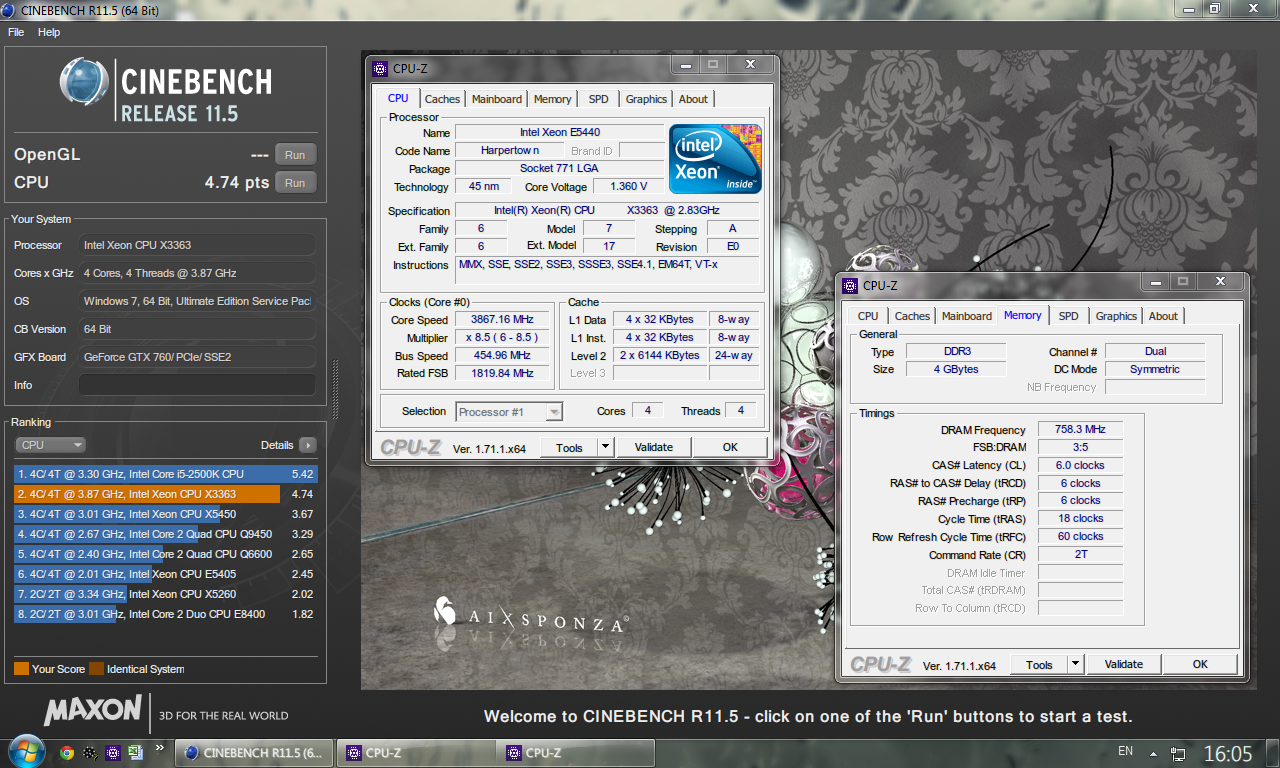
Task: Click the Rated FSB value 1819.84 MHz
Action: pyautogui.click(x=501, y=373)
